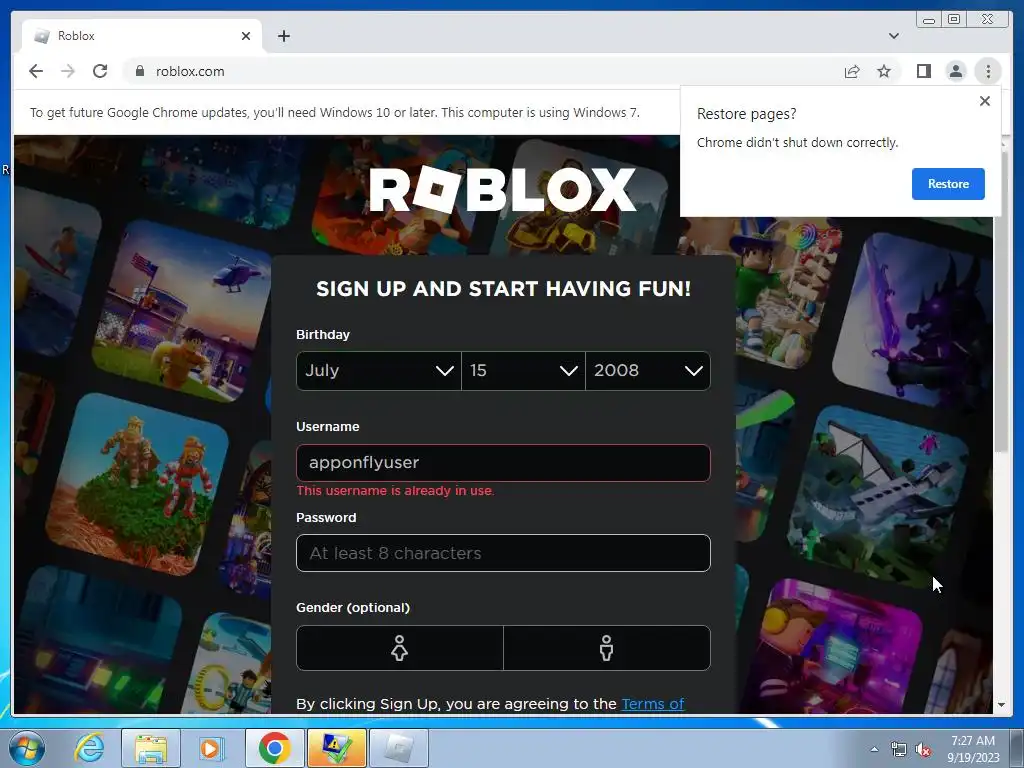This screenshot has width=1024, height=768.
Task: Click the page's vertical scrollbar thumb
Action: [x=1001, y=300]
